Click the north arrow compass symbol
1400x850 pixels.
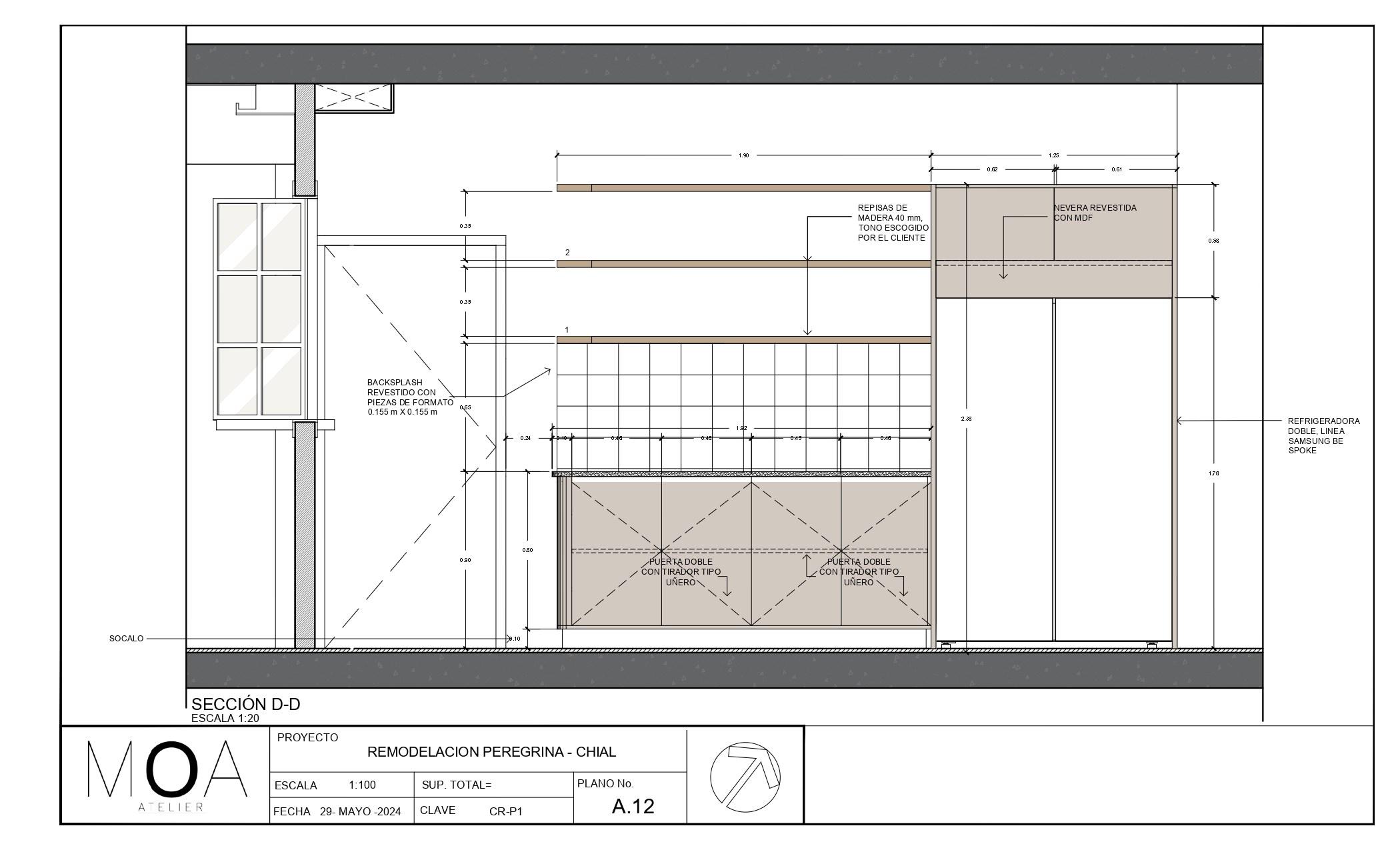(x=745, y=775)
